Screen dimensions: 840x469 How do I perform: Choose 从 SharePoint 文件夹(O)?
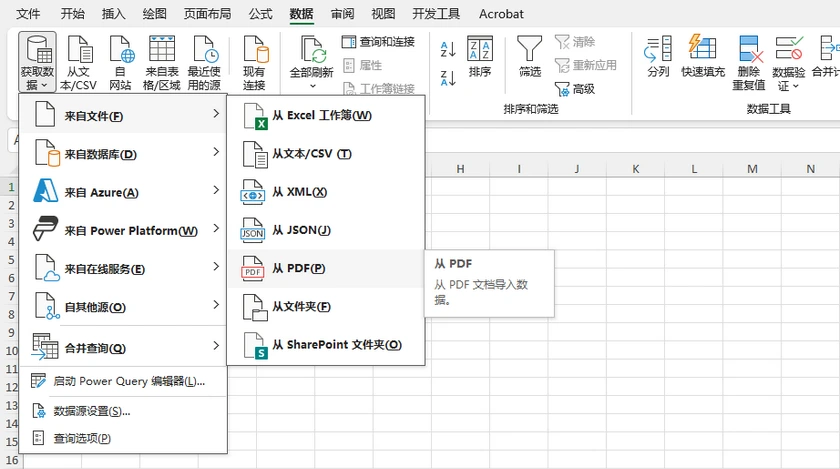point(326,345)
